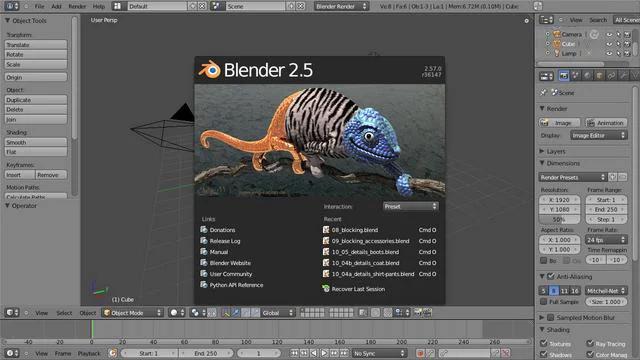
Task: Open the Render Presets dropdown
Action: click(572, 177)
